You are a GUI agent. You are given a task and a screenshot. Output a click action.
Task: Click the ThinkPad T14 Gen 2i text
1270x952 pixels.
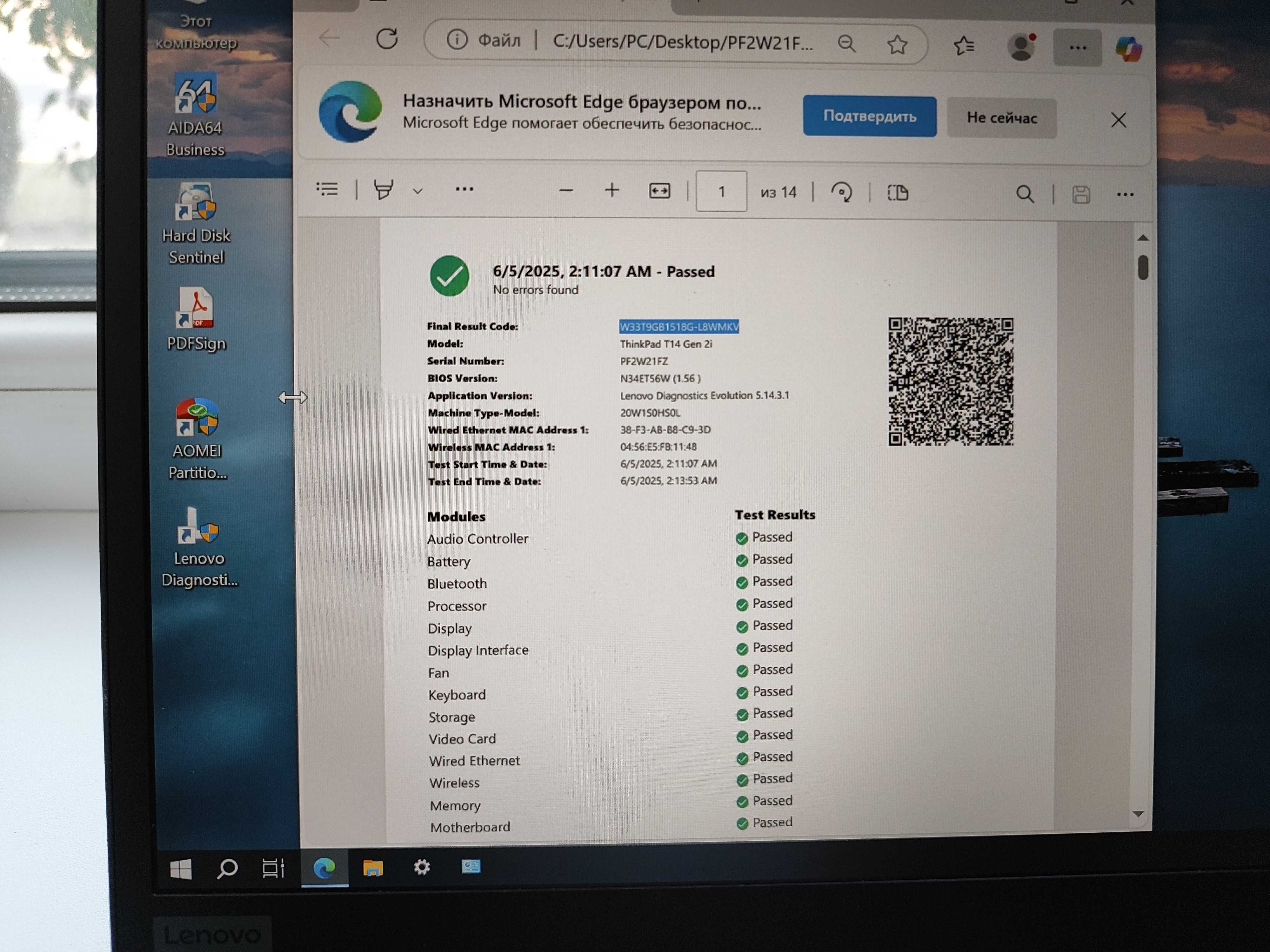tap(665, 344)
